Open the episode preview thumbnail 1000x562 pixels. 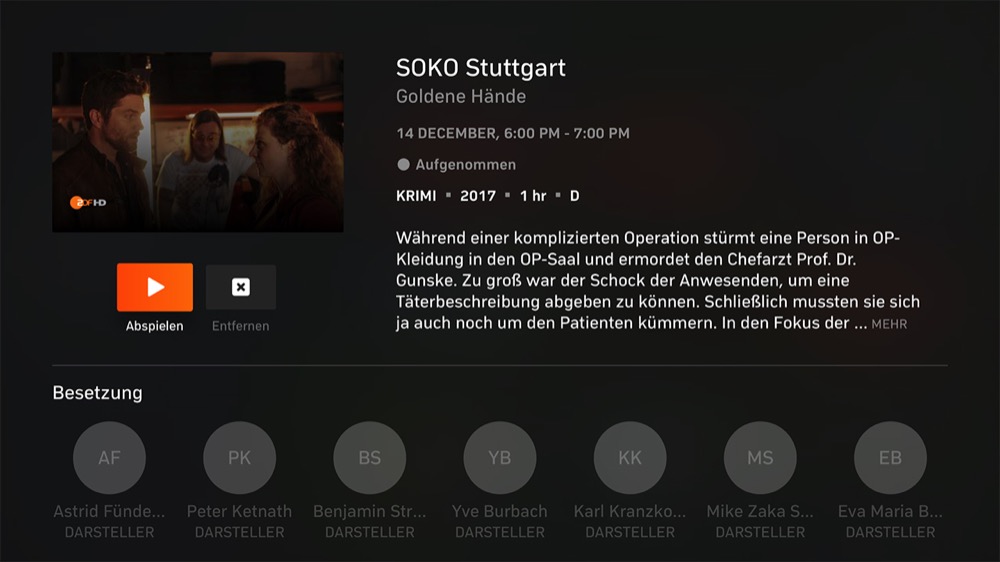pos(198,142)
